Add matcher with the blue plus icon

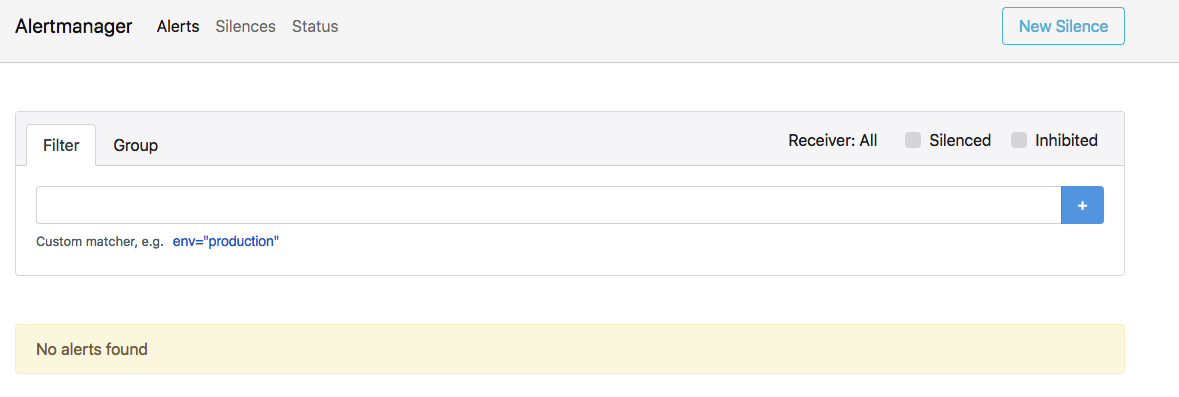coord(1082,205)
